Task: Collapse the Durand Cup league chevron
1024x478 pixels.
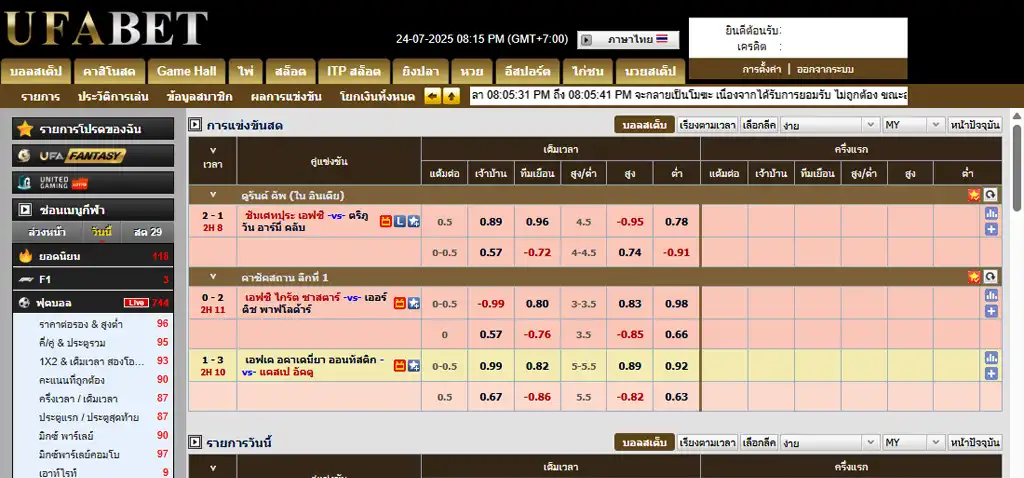Action: click(x=212, y=195)
